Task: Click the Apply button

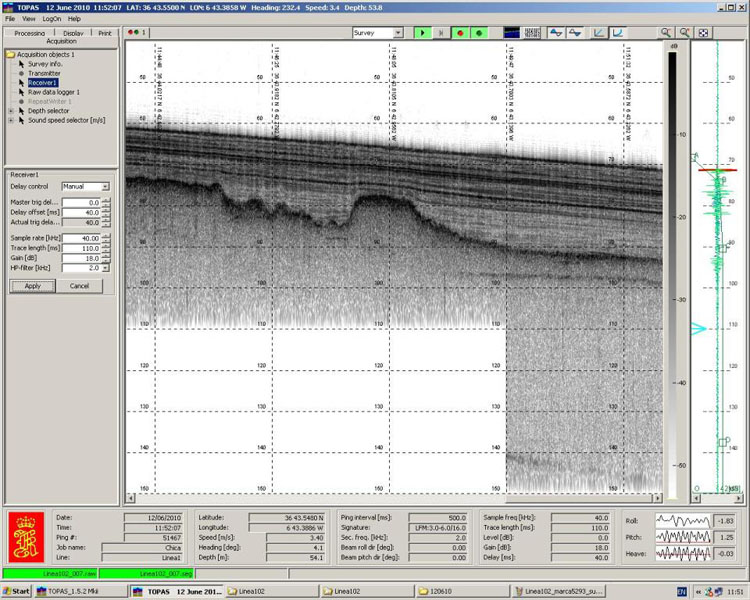Action: (x=33, y=286)
